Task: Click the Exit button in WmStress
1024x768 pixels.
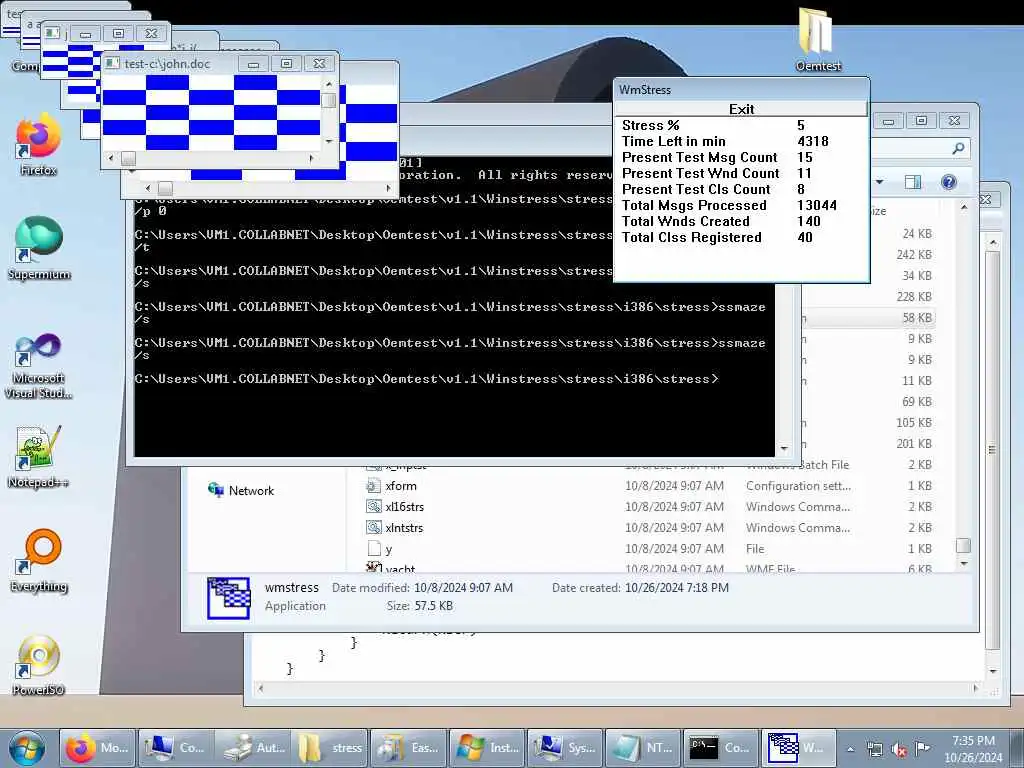Action: [x=741, y=109]
